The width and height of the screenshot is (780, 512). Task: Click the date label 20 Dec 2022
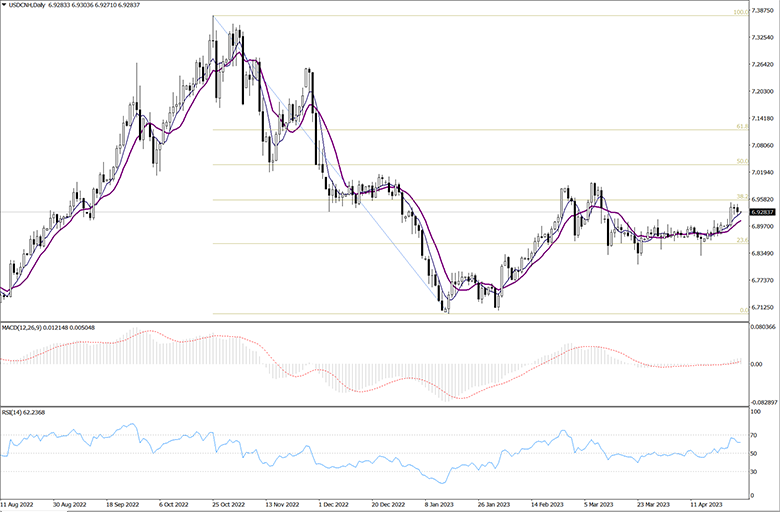point(389,504)
